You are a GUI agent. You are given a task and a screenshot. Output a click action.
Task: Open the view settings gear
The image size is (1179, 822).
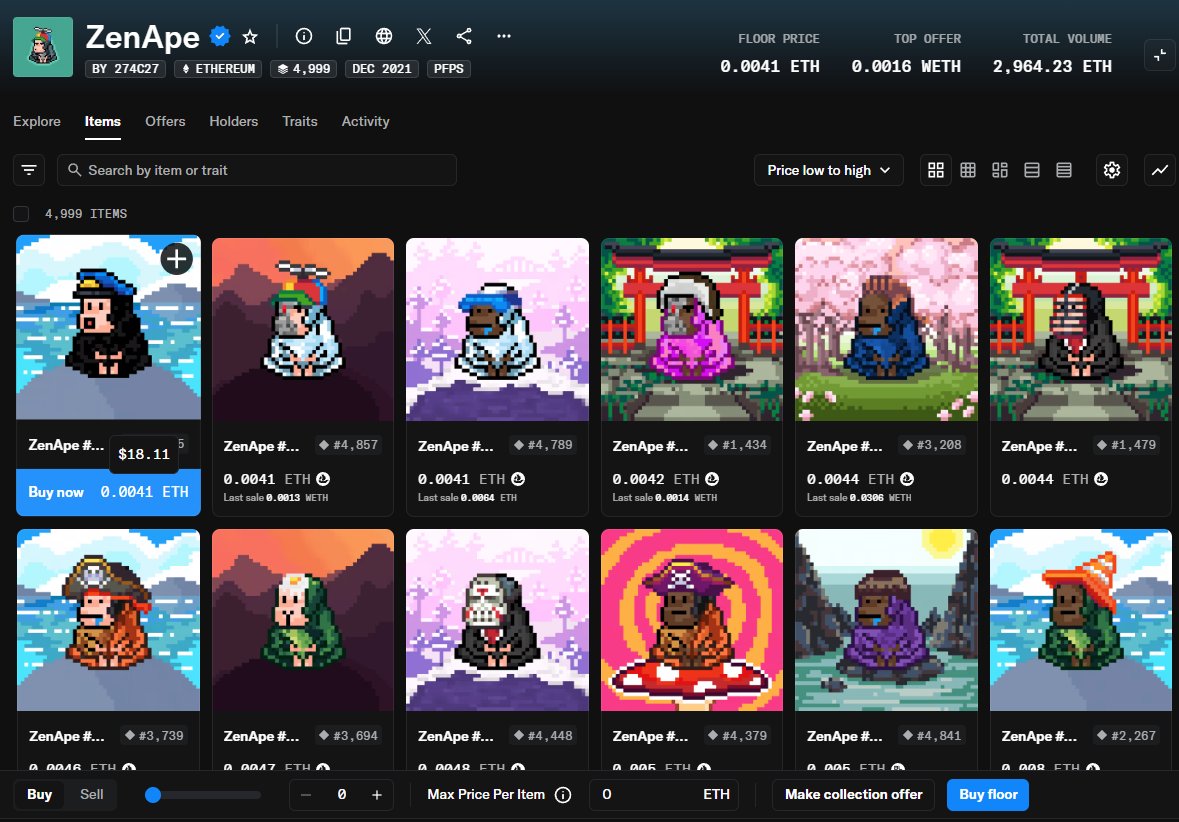coord(1111,170)
